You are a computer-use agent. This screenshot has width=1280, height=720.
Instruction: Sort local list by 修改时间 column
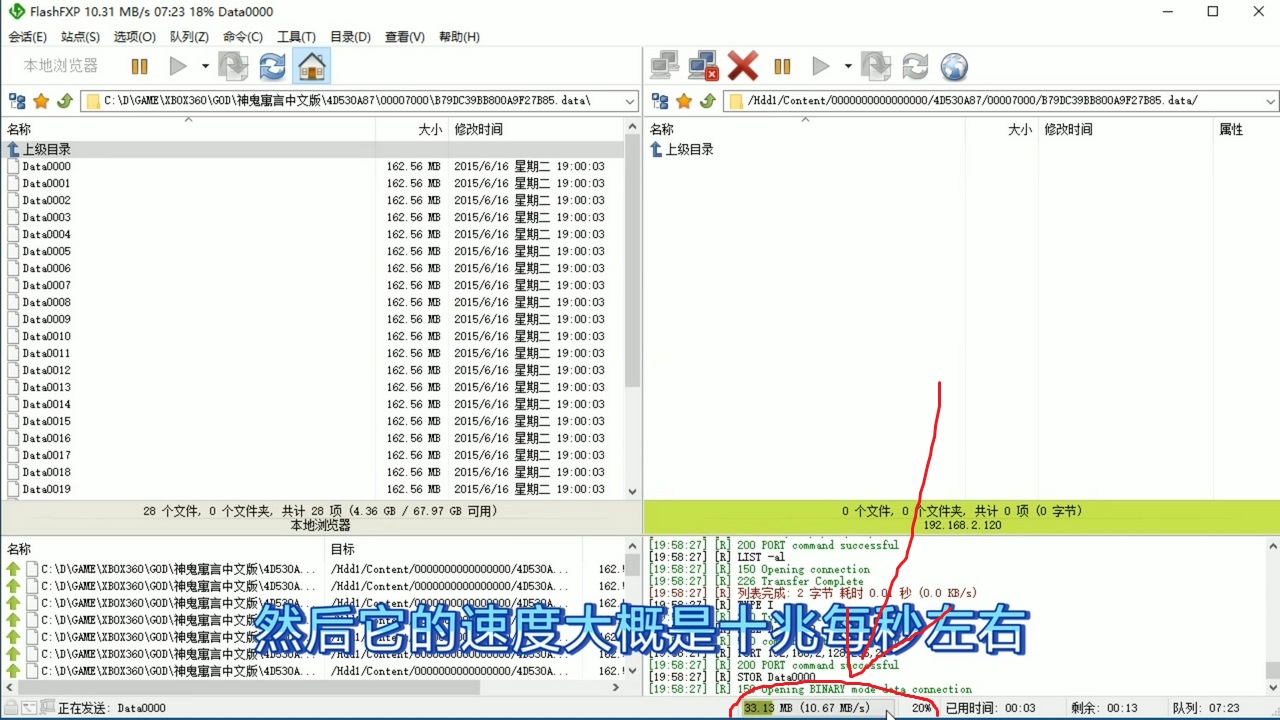534,129
